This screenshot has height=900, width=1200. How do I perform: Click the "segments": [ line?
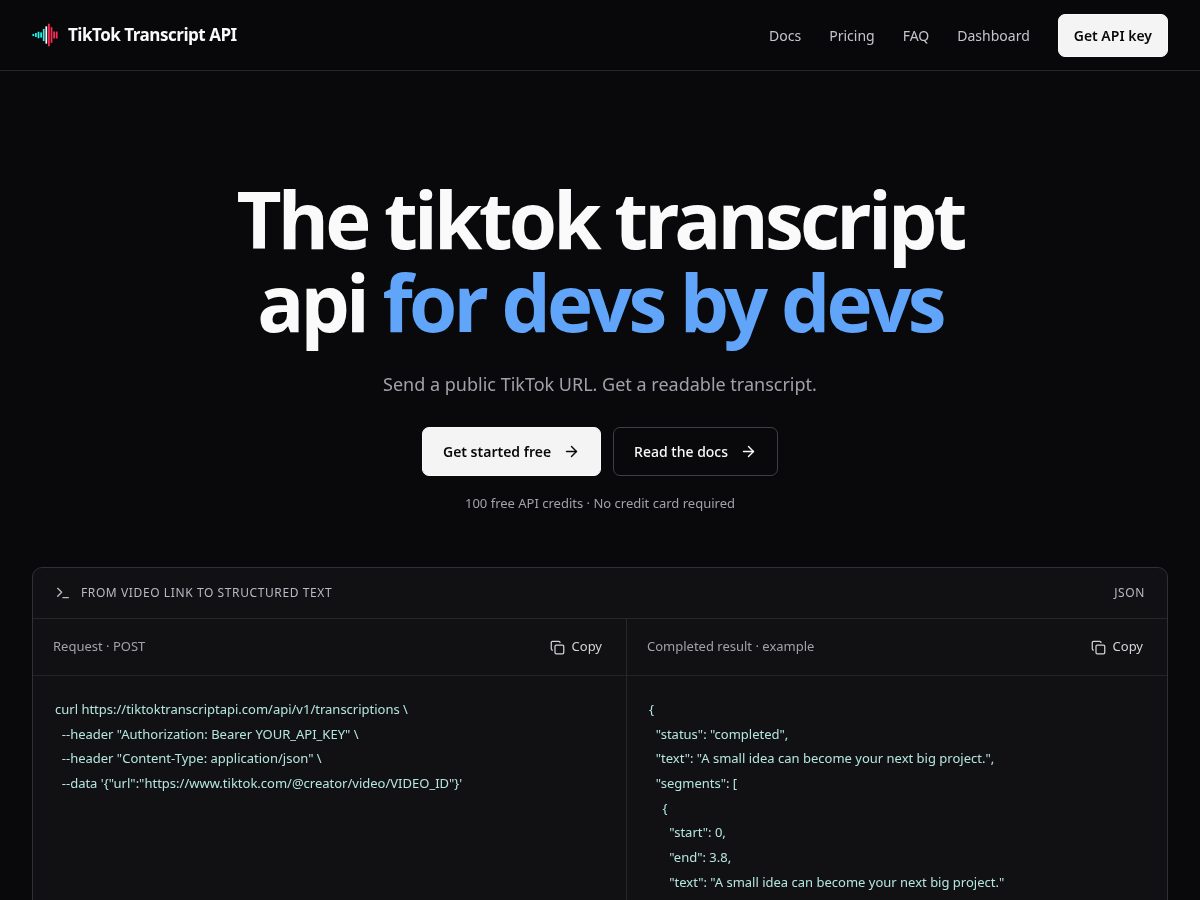pos(696,783)
